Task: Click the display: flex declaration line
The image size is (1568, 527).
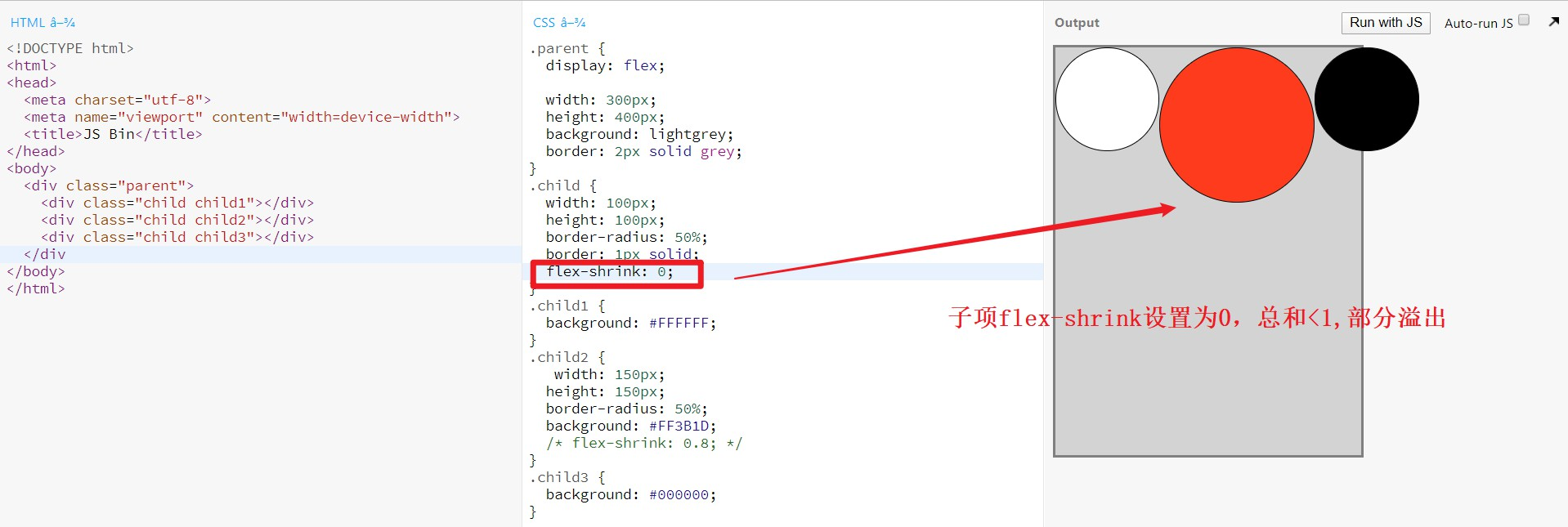Action: (x=605, y=65)
